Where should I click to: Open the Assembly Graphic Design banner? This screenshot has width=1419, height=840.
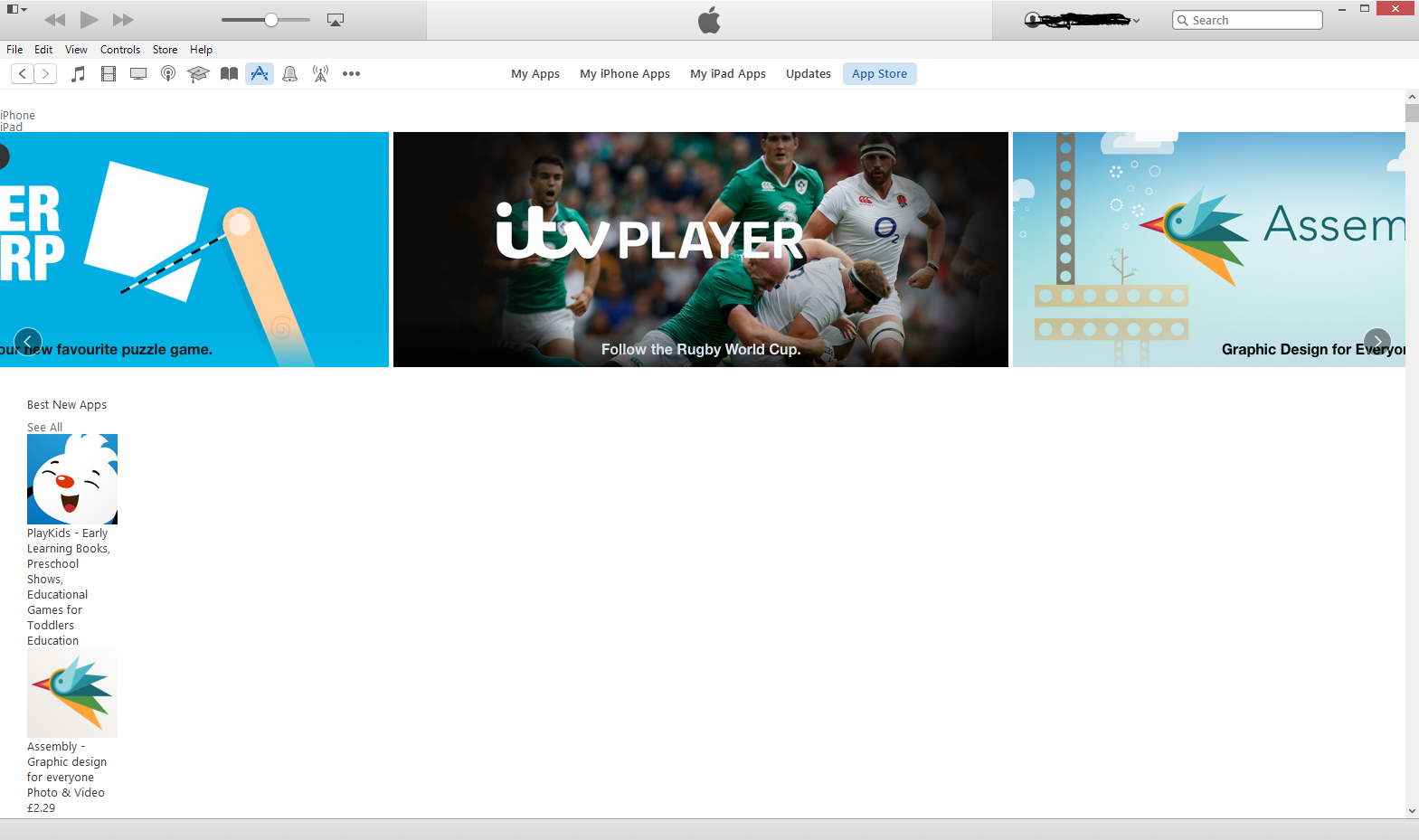click(x=1209, y=250)
